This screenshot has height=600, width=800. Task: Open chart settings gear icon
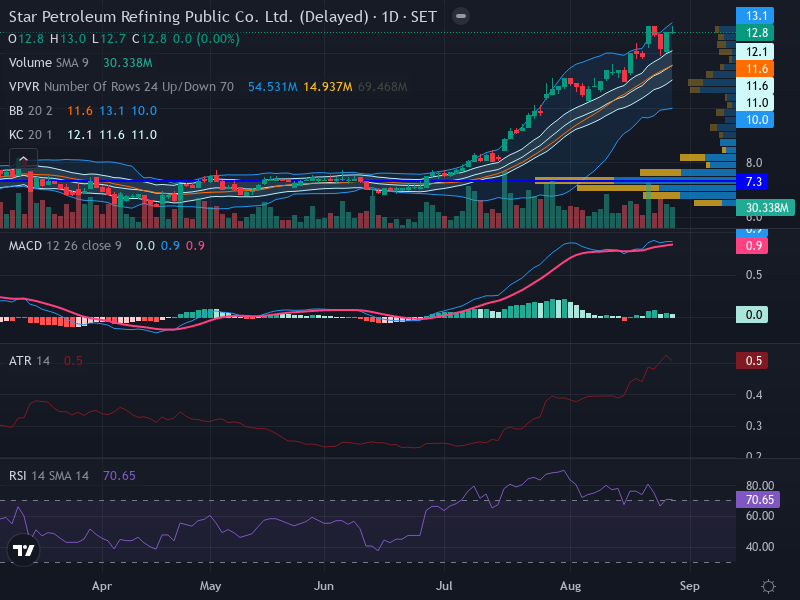pos(768,586)
